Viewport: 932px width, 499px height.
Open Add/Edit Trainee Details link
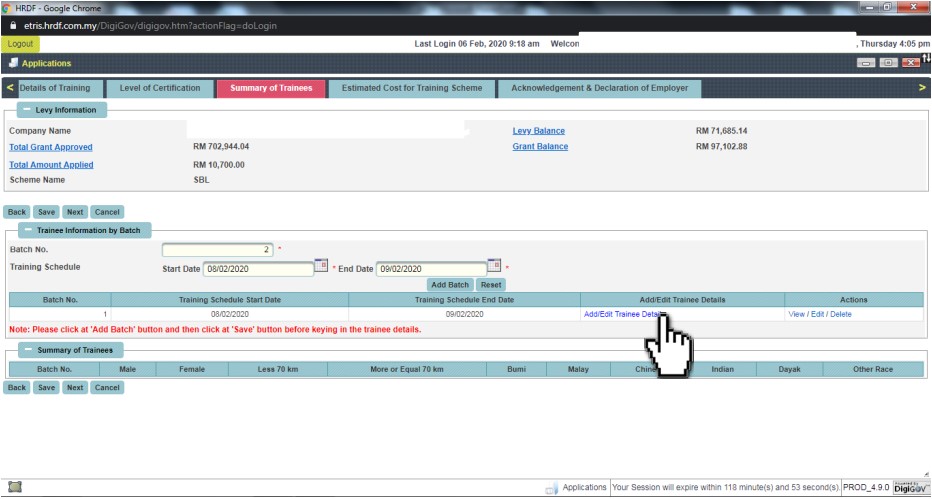[x=621, y=314]
